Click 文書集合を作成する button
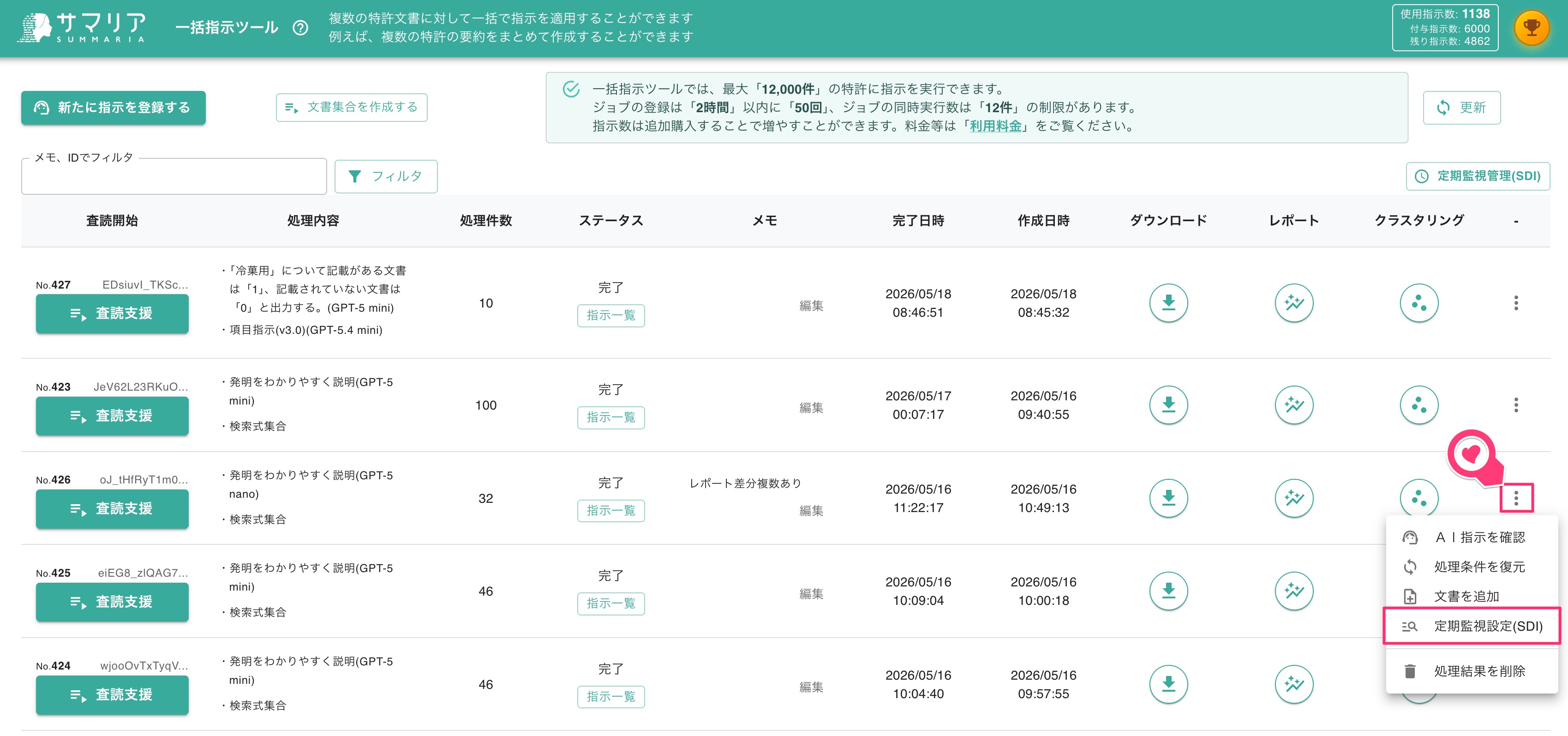This screenshot has height=736, width=1568. coord(351,107)
